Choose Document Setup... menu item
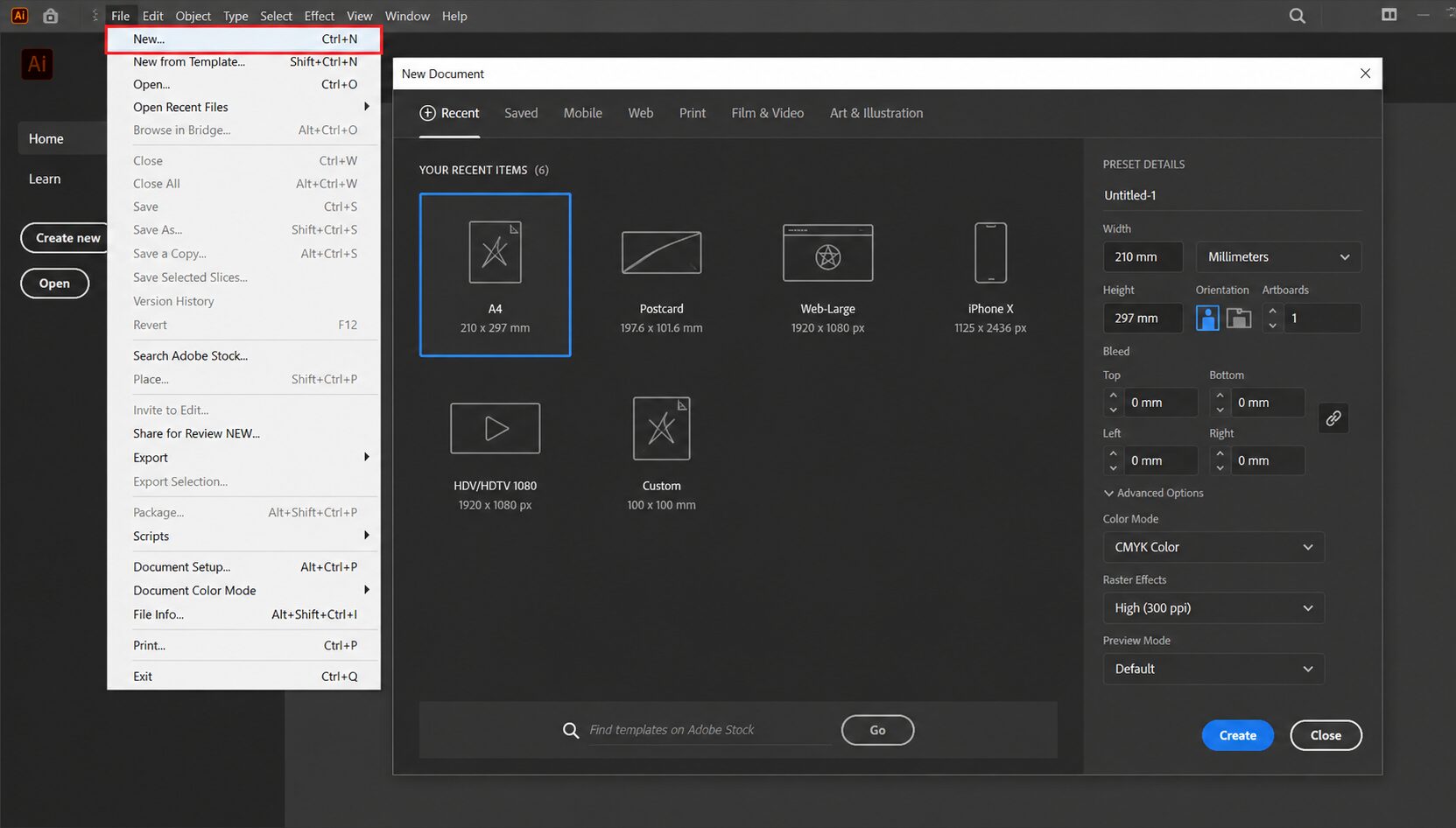 [243, 567]
